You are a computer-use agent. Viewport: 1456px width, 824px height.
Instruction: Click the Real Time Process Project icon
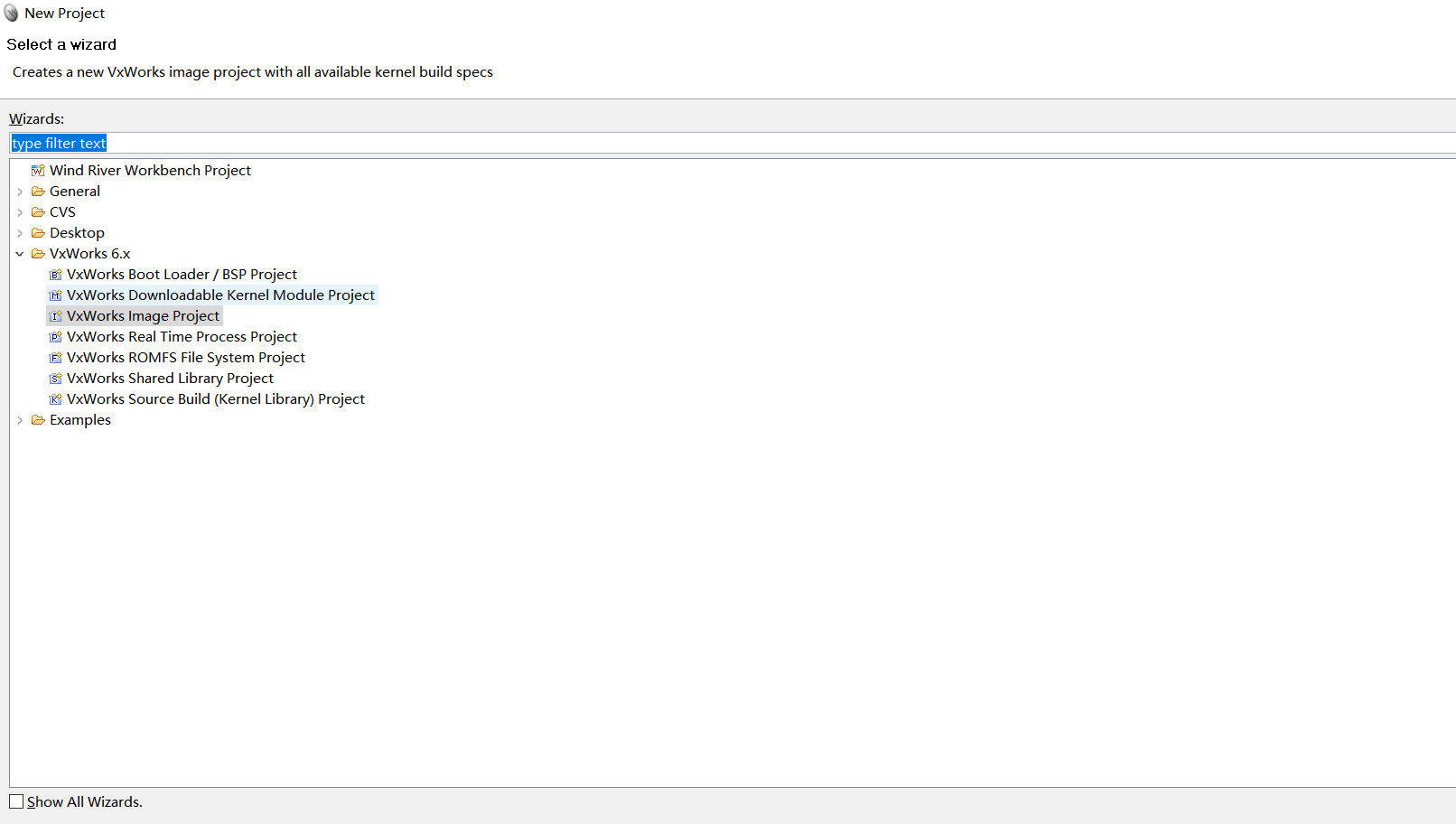point(55,336)
